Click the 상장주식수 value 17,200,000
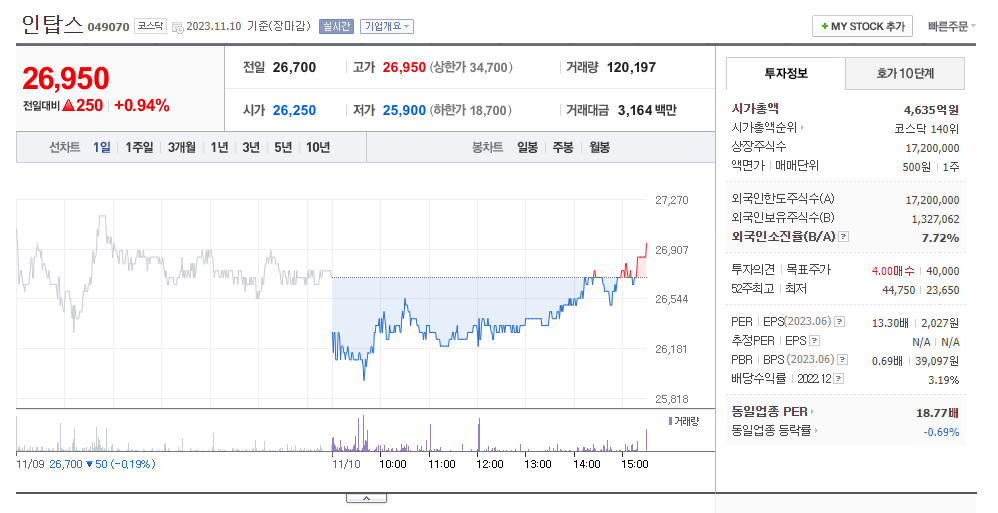Image resolution: width=998 pixels, height=513 pixels. pos(932,148)
